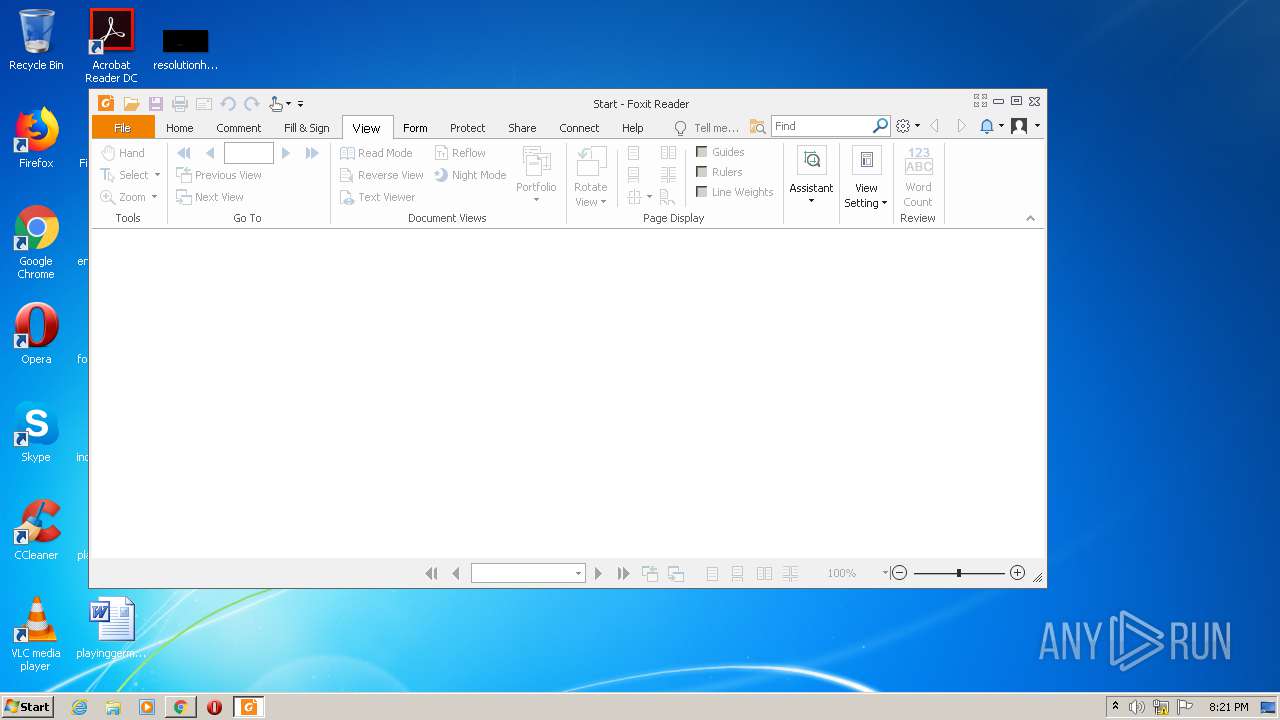Click the zoom in plus button in status bar
Image resolution: width=1280 pixels, height=720 pixels.
click(1017, 573)
